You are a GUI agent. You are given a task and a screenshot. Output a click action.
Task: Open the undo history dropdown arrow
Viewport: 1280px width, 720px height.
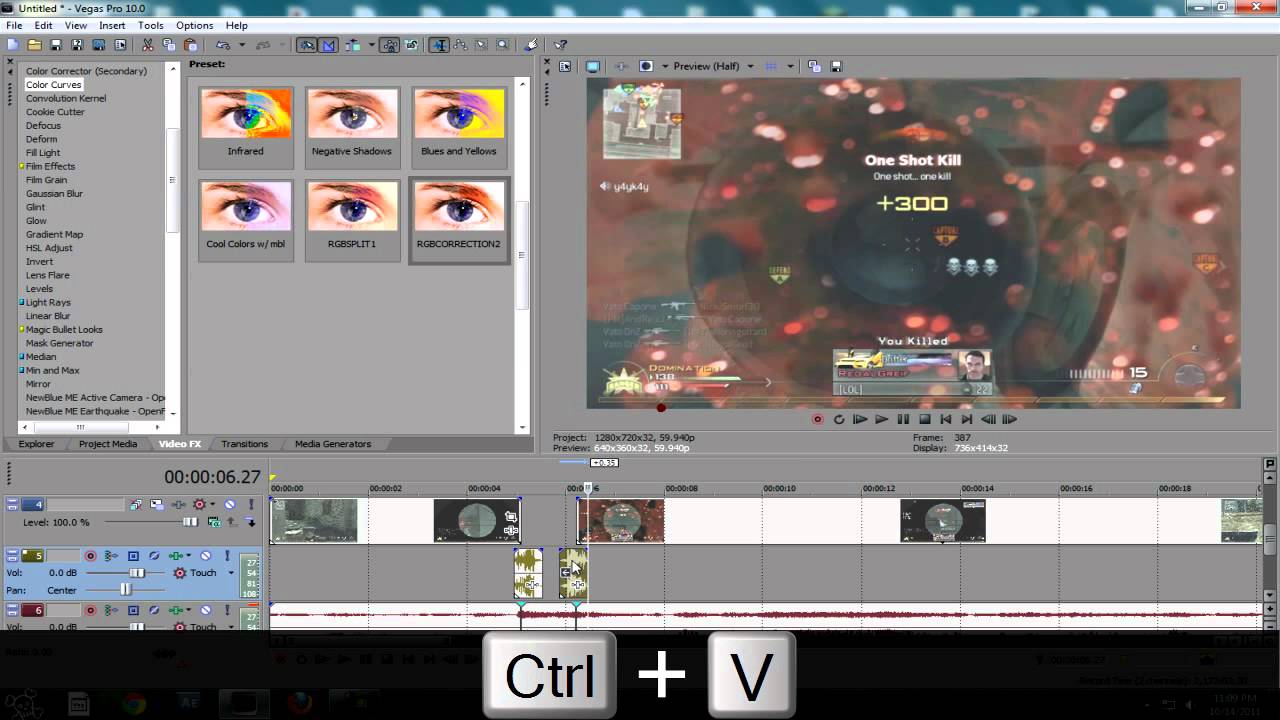(242, 45)
